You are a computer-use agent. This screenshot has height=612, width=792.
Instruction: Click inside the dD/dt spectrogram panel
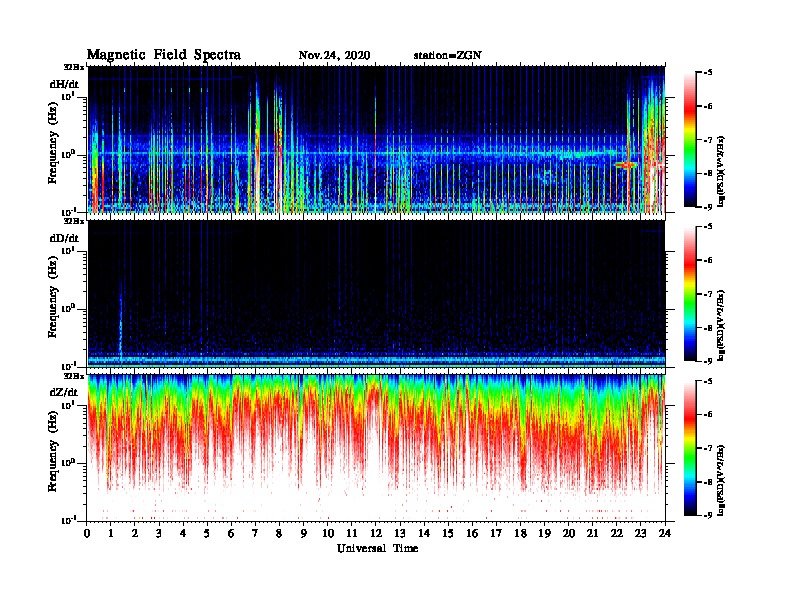click(376, 293)
